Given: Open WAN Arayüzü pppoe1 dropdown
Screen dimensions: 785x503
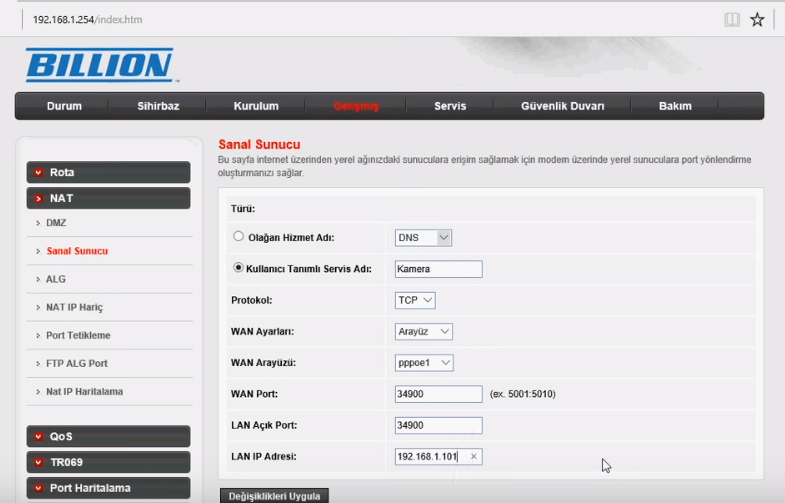Looking at the screenshot, I should pos(424,363).
